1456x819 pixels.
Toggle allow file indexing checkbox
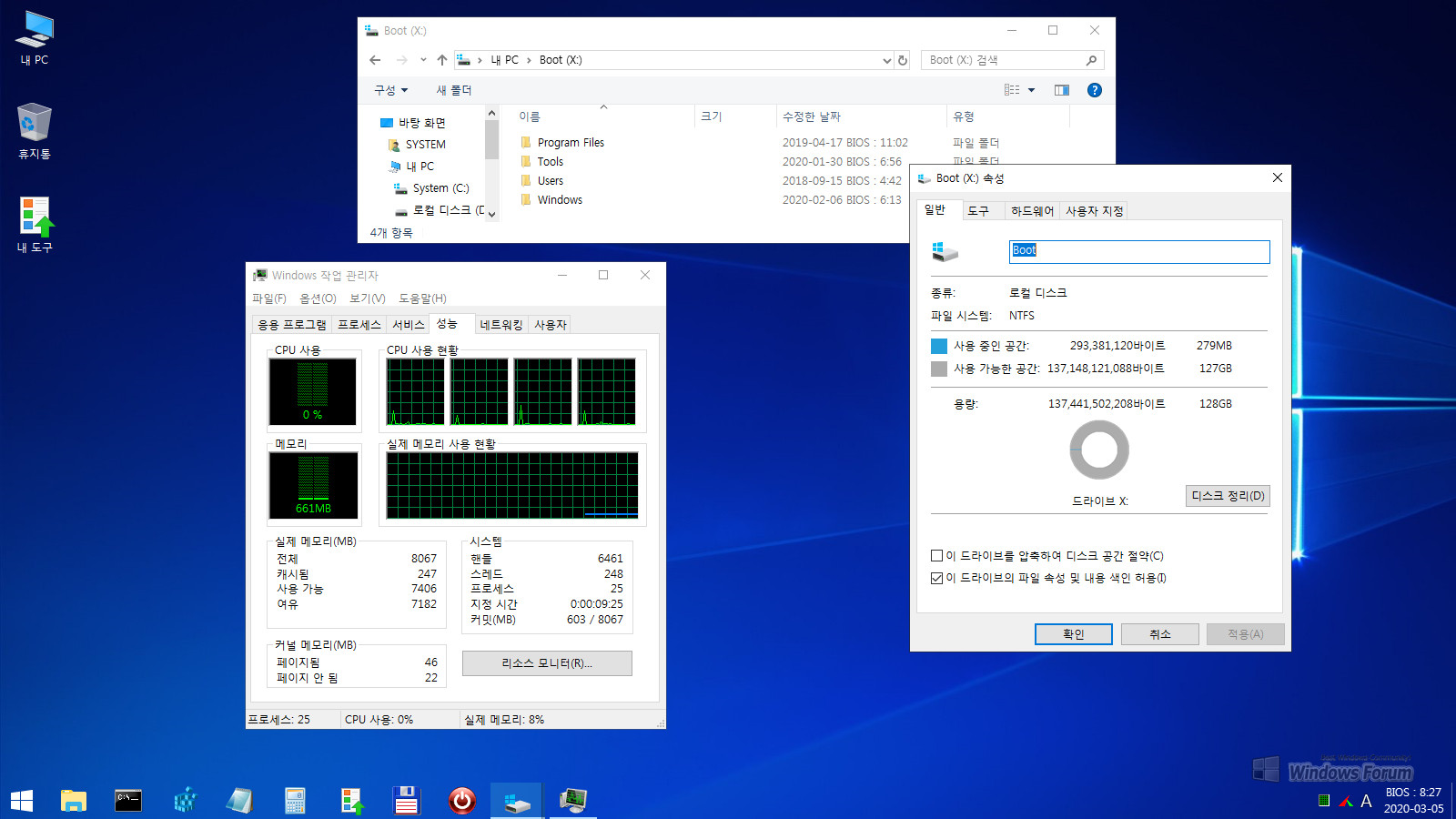[936, 578]
